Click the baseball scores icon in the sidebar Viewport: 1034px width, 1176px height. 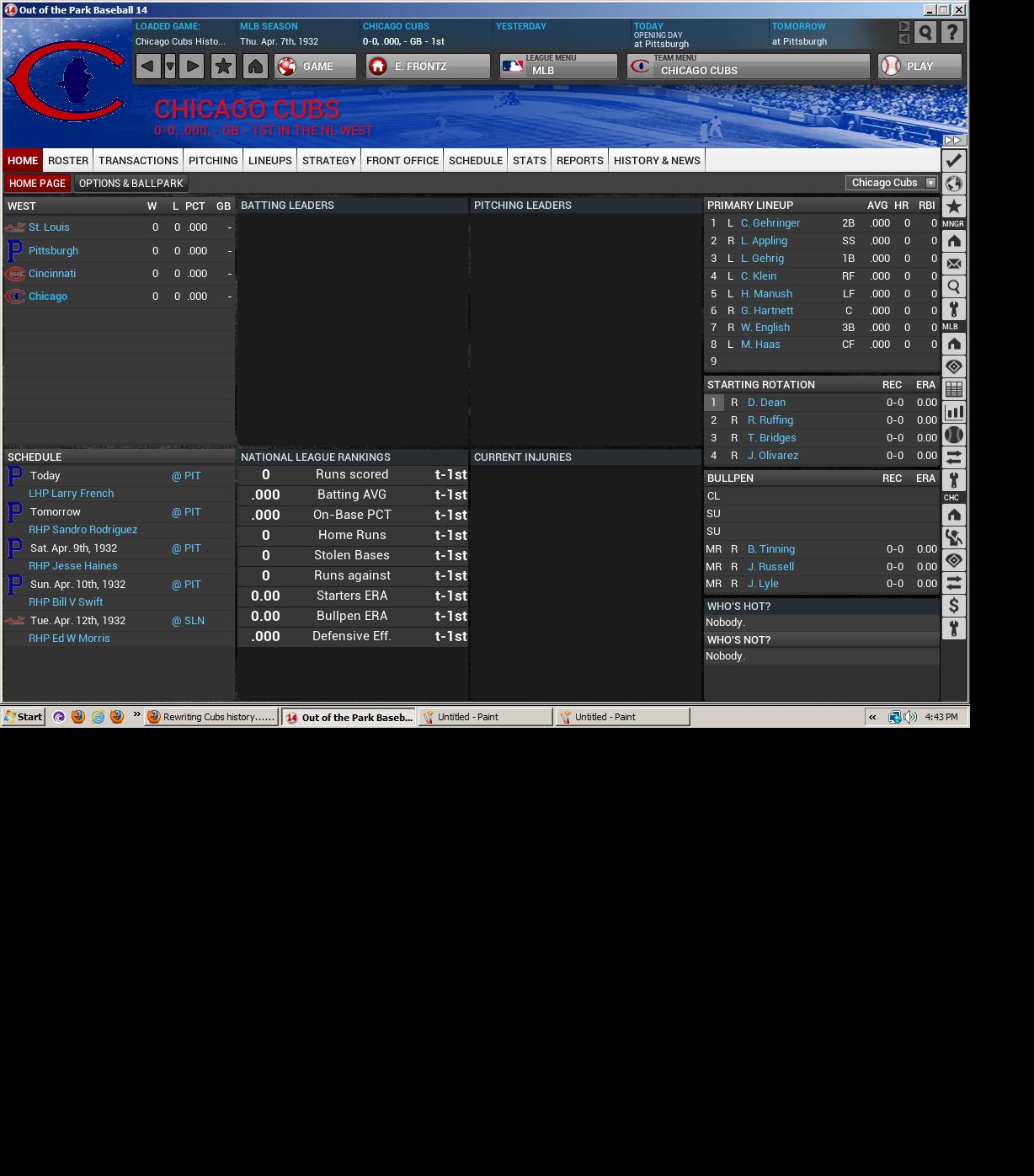tap(954, 435)
